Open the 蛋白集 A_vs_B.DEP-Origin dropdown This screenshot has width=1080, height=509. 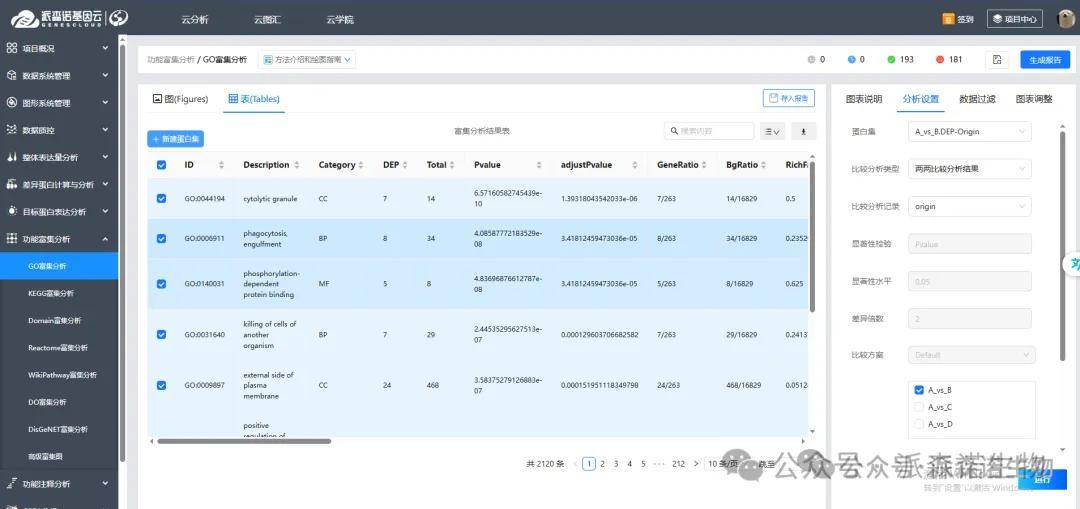tap(970, 131)
